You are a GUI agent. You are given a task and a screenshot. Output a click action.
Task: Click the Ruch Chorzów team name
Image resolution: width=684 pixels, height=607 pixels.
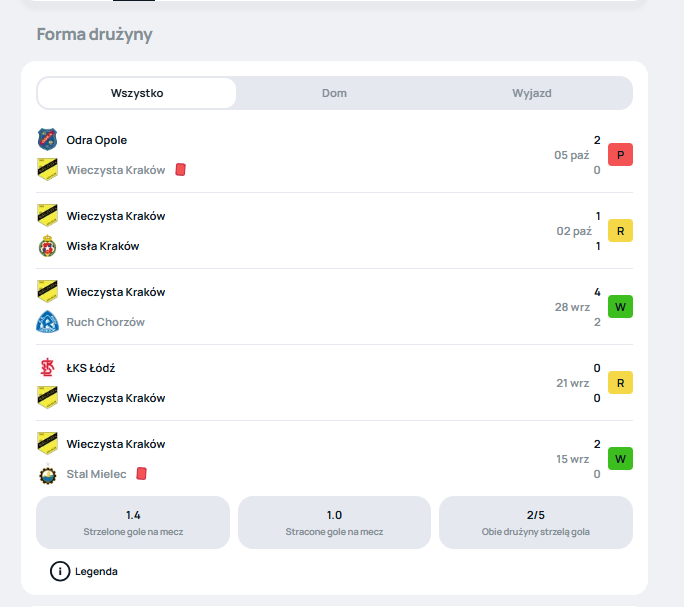point(106,322)
